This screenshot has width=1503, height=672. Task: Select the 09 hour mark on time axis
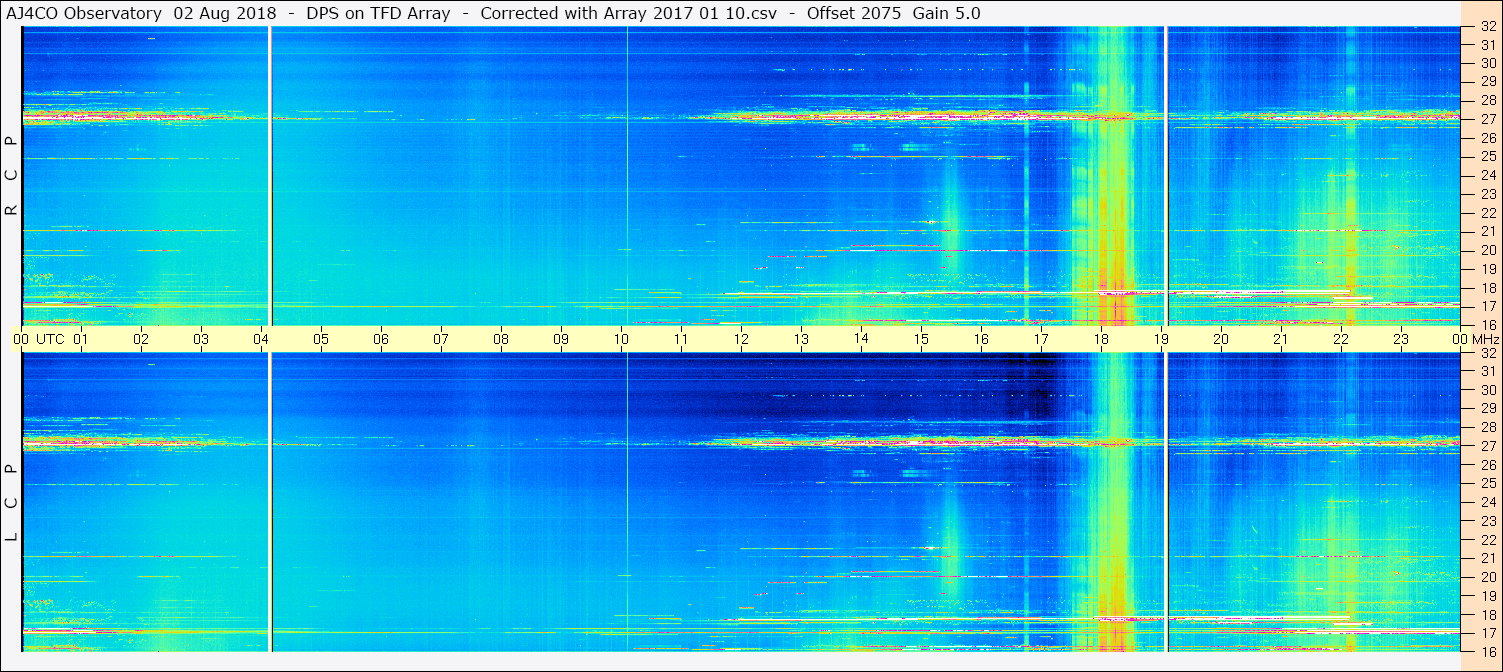coord(561,339)
